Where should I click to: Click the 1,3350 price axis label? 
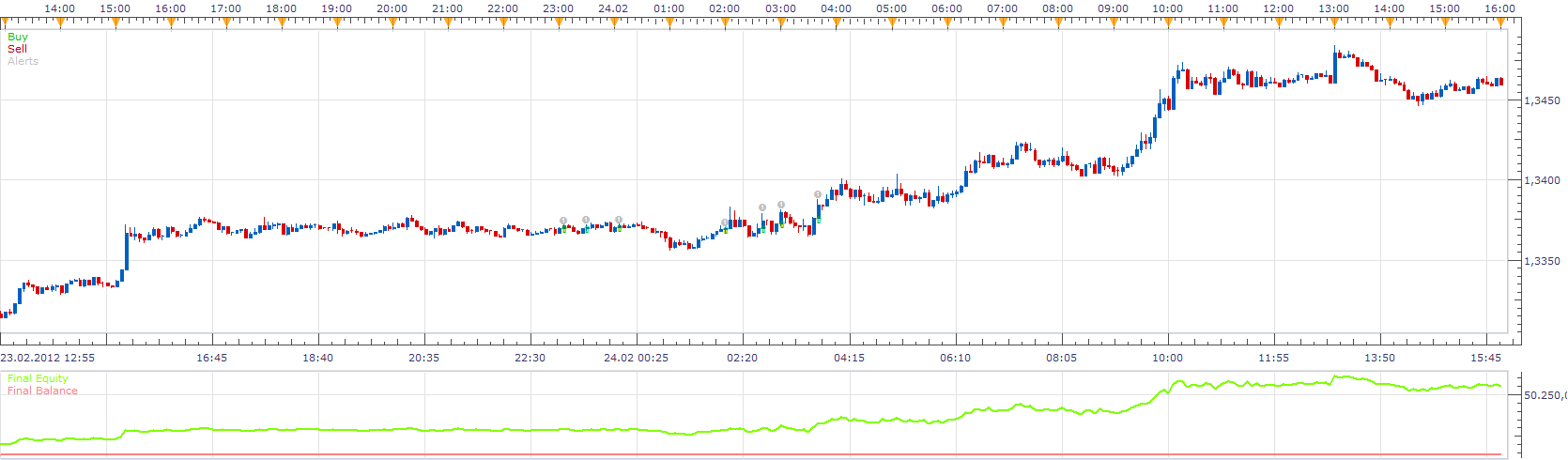click(1542, 261)
